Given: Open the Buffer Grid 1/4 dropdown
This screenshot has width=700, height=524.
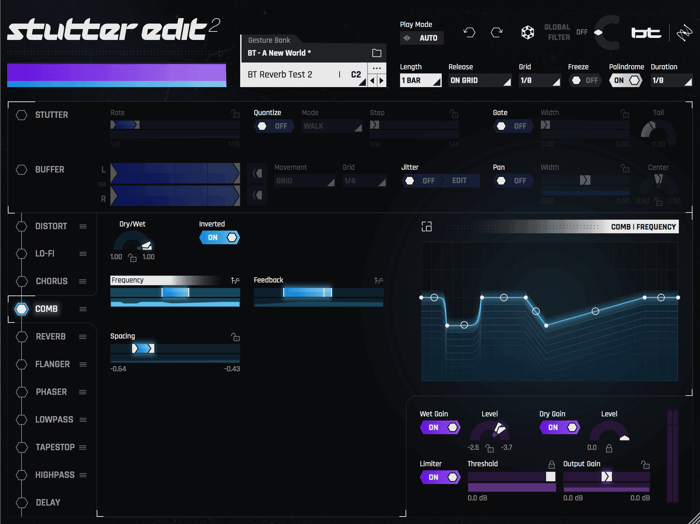Looking at the screenshot, I should coord(364,181).
